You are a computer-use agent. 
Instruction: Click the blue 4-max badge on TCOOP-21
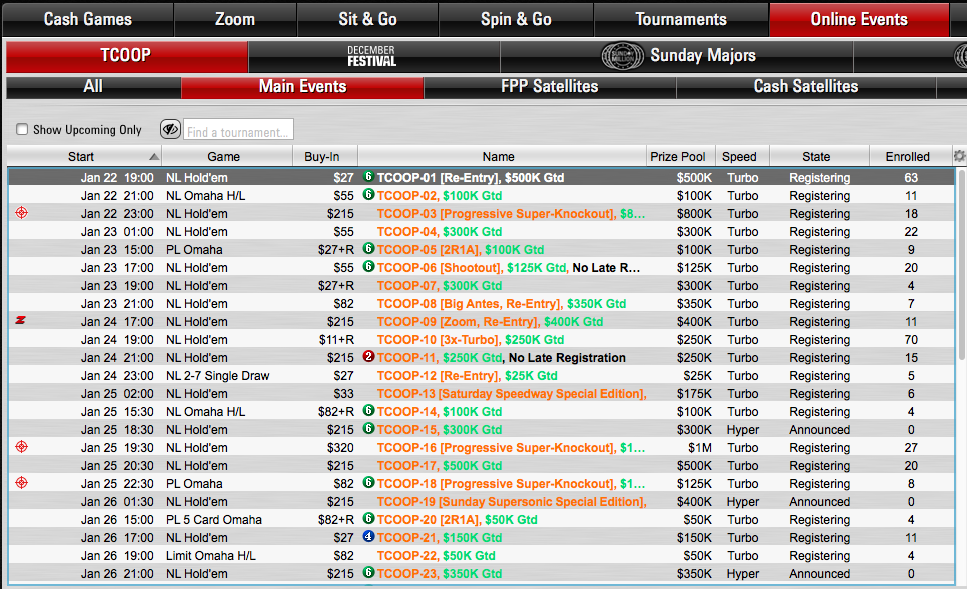coord(368,537)
